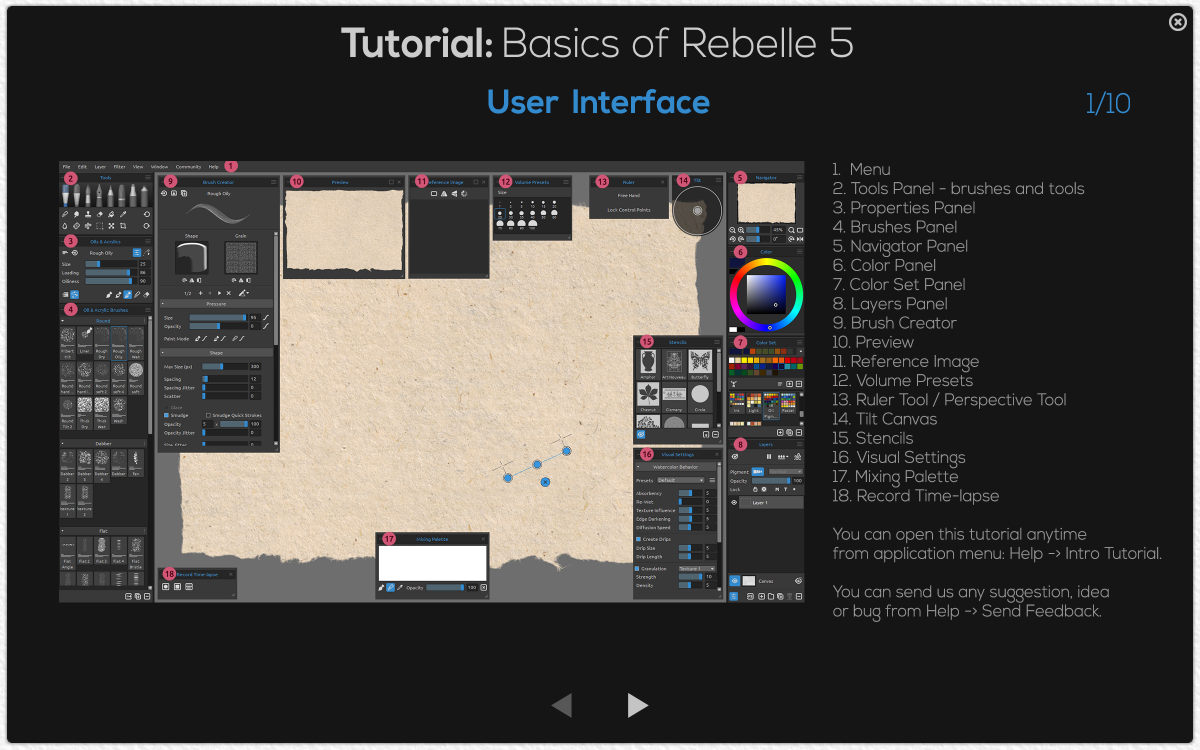This screenshot has height=750, width=1200.
Task: Open the blend mode dropdown in the Layers panel
Action: tap(786, 471)
